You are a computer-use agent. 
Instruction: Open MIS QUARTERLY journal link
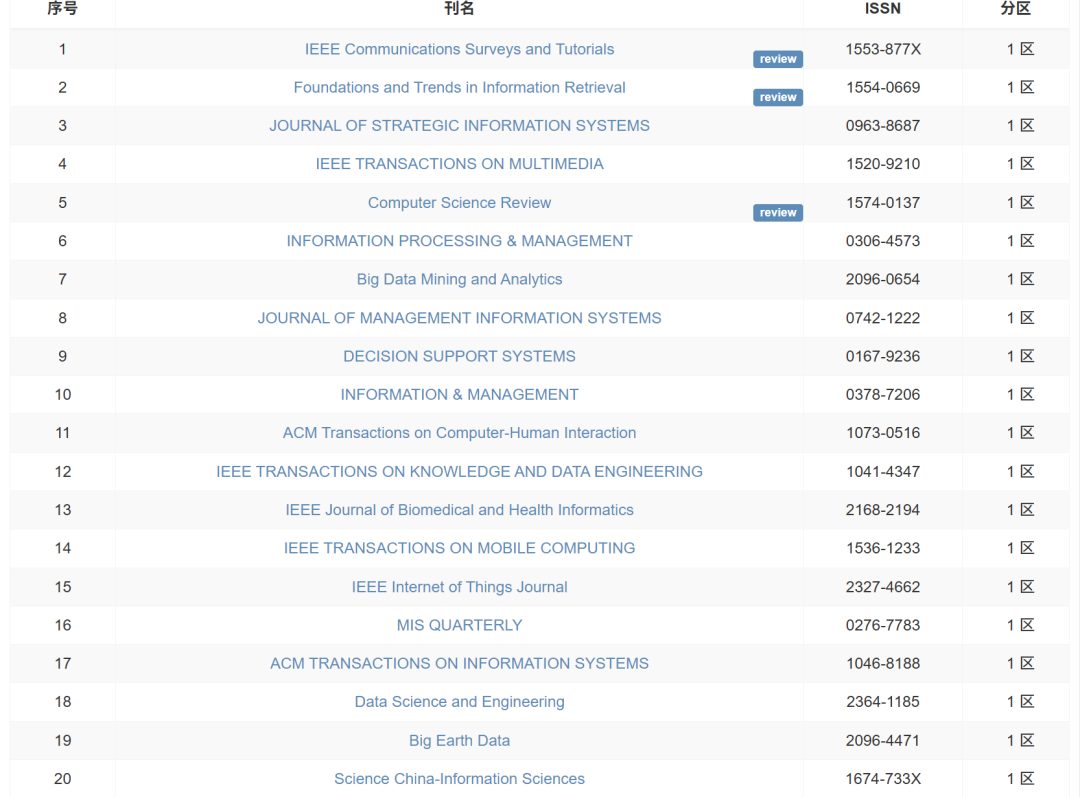point(459,625)
